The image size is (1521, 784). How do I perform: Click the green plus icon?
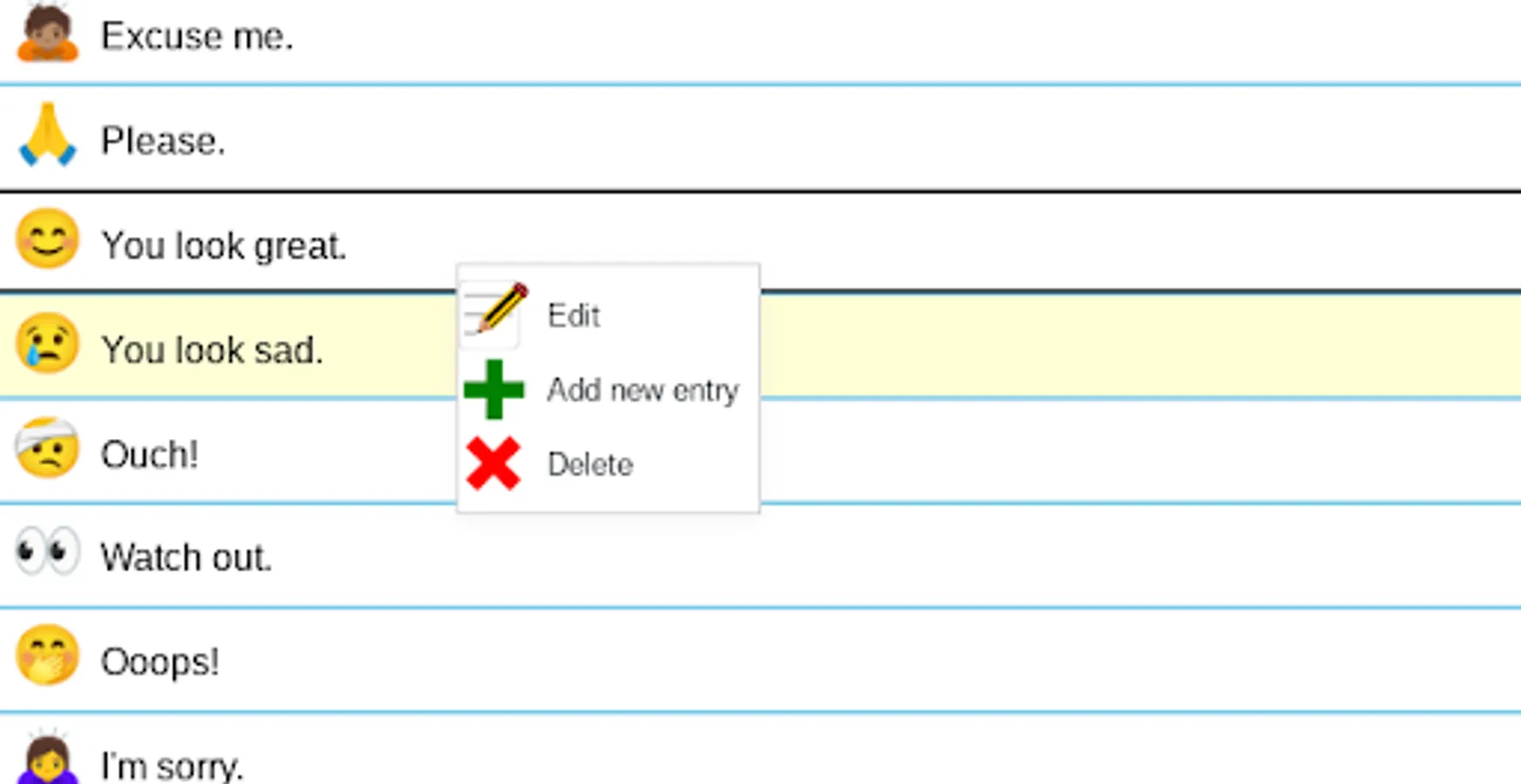tap(494, 389)
